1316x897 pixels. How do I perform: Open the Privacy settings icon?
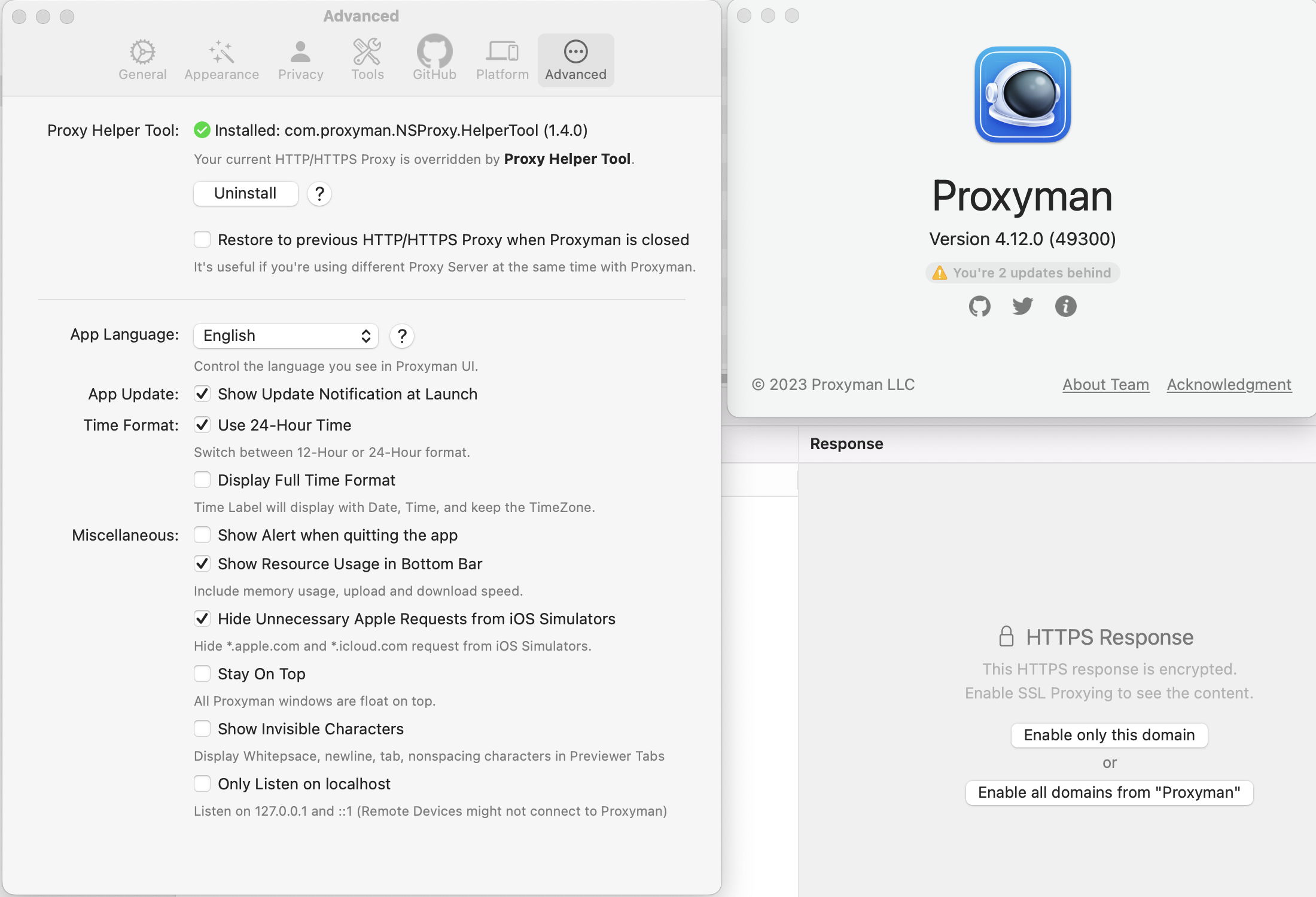300,58
